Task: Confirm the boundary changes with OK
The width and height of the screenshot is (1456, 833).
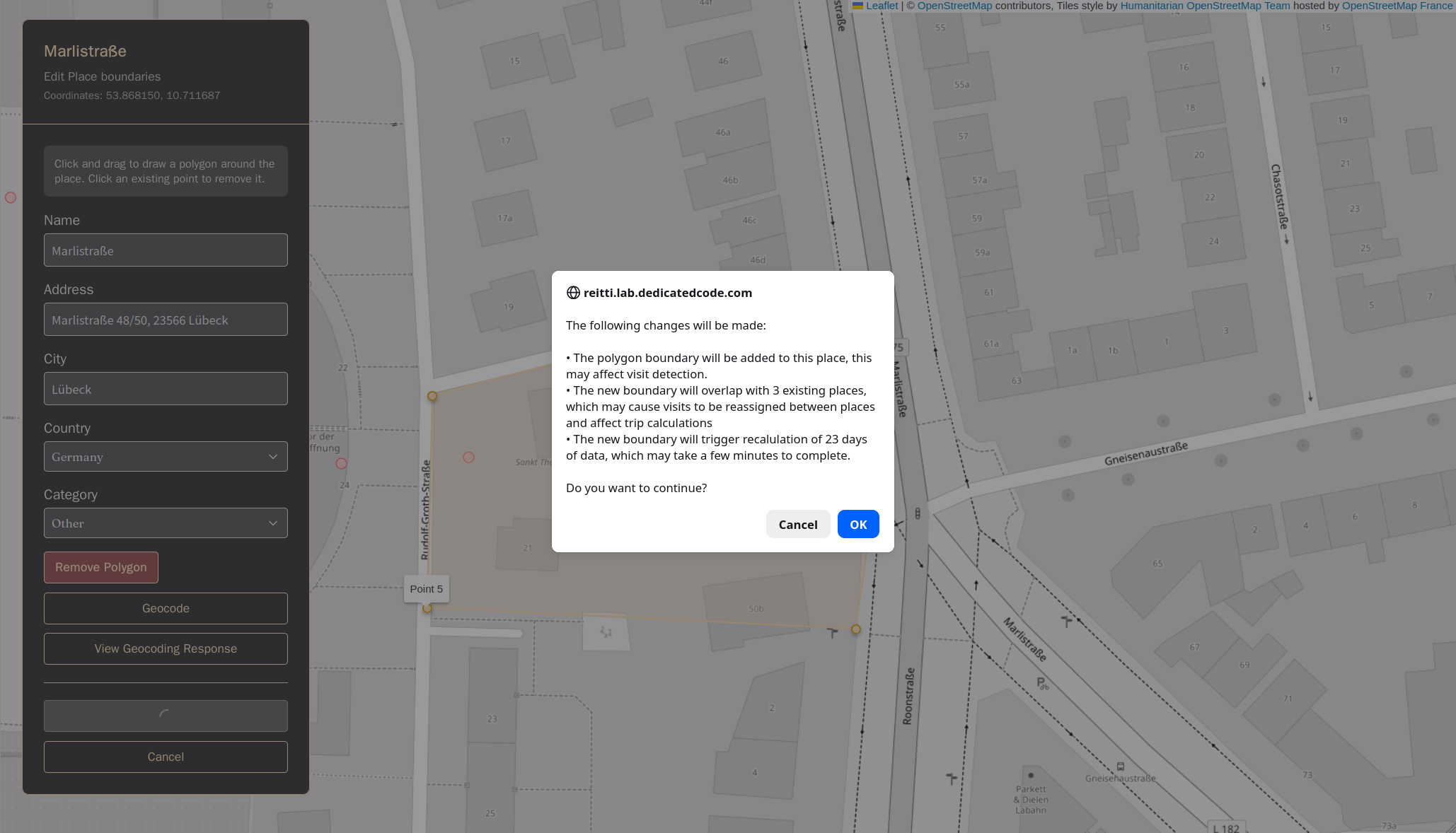Action: pyautogui.click(x=857, y=524)
